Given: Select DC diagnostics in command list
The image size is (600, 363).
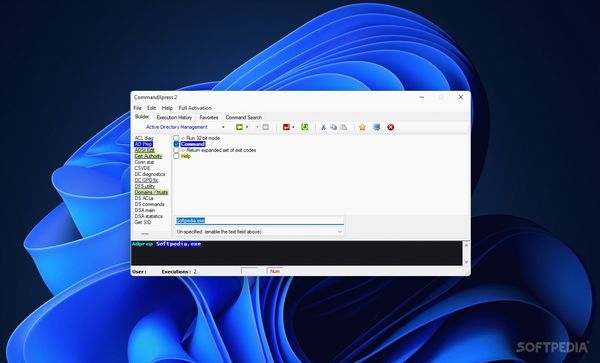Looking at the screenshot, I should click(150, 174).
